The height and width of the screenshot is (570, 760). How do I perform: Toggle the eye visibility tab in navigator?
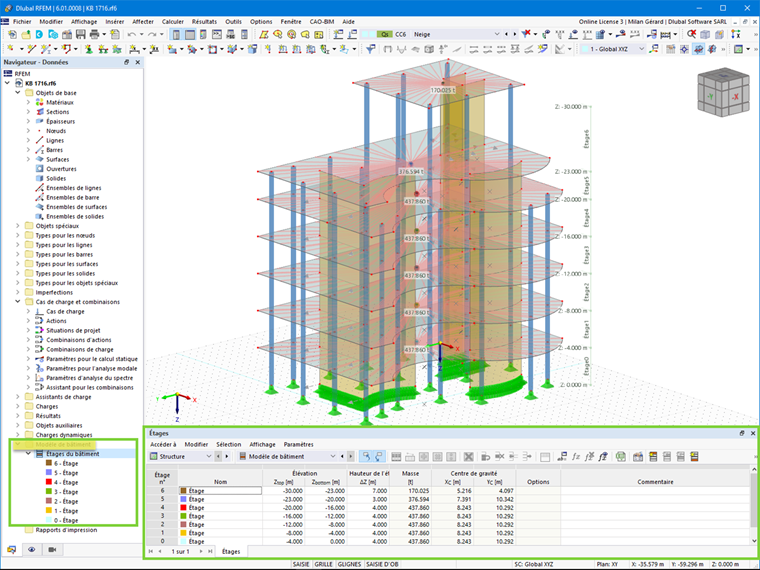(32, 550)
